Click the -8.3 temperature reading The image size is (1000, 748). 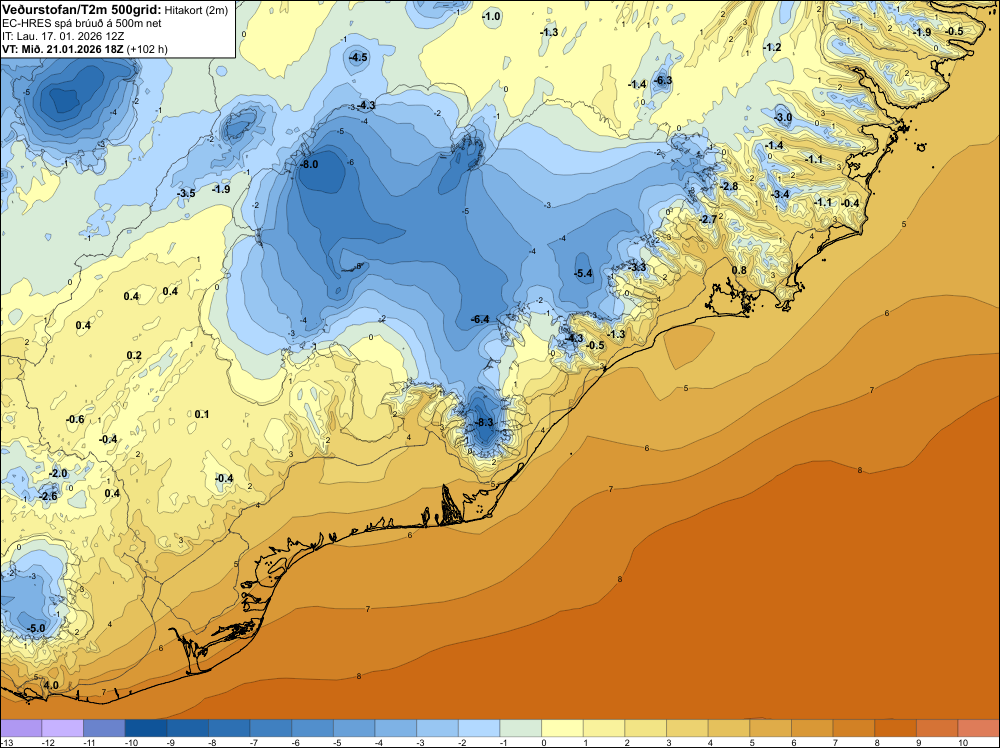[484, 422]
